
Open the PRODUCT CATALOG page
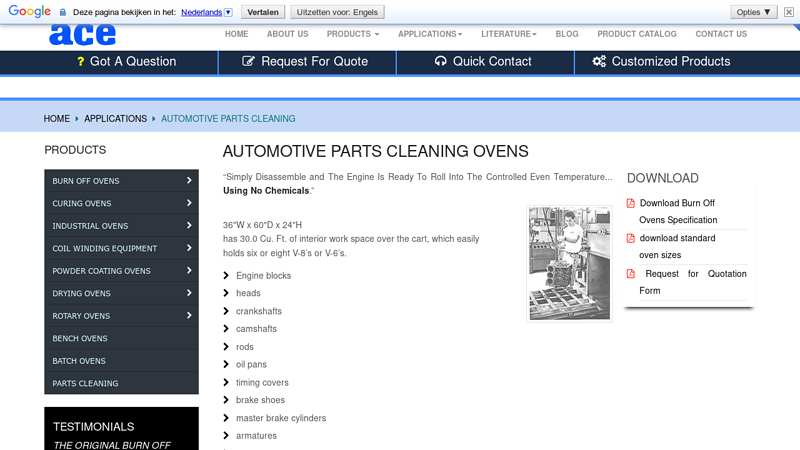637,34
